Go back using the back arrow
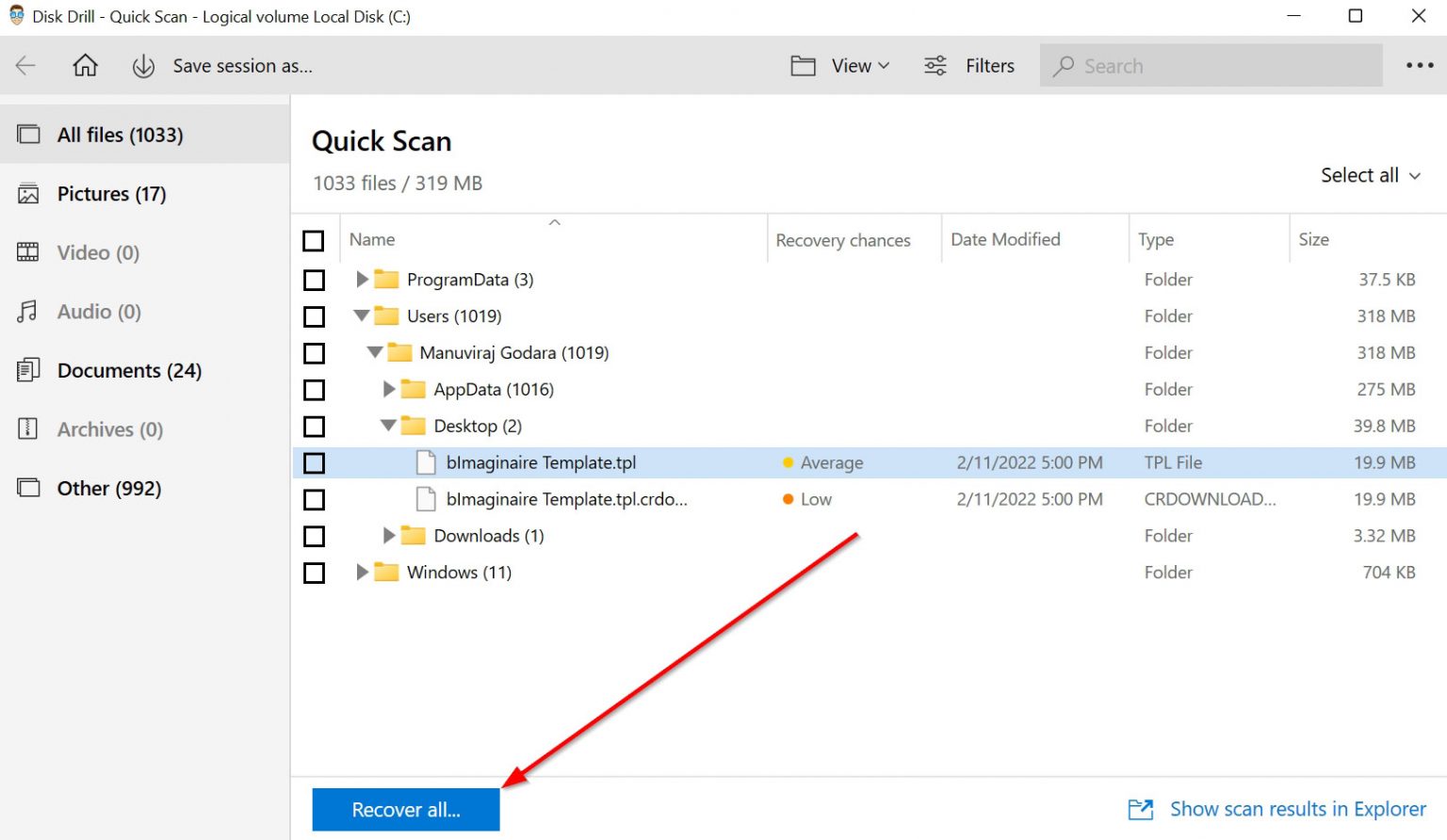 click(25, 65)
